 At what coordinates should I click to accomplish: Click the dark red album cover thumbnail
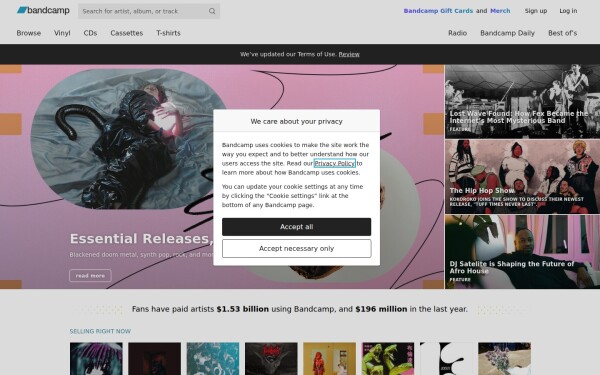(x=155, y=359)
